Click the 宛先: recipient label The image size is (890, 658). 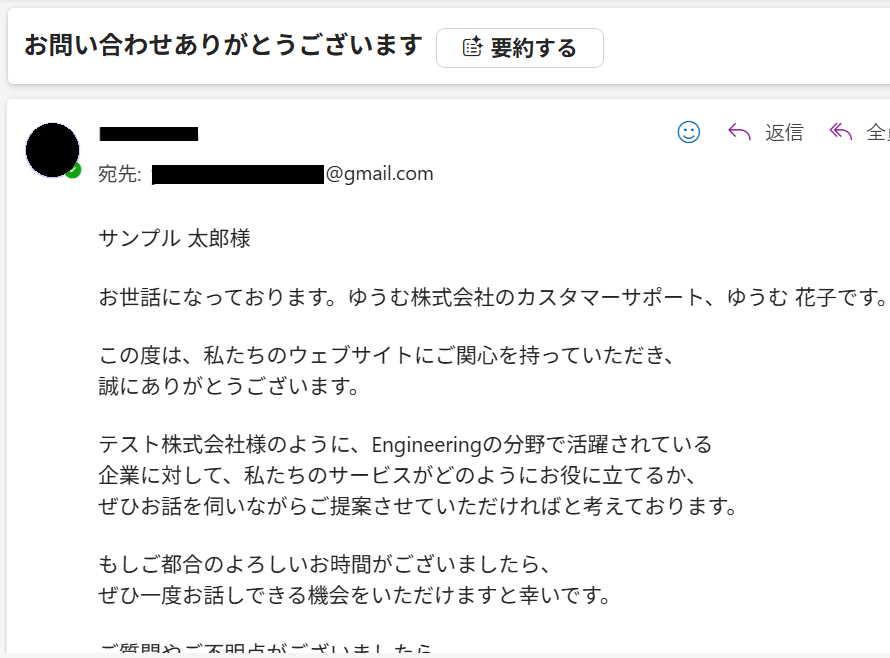point(119,174)
